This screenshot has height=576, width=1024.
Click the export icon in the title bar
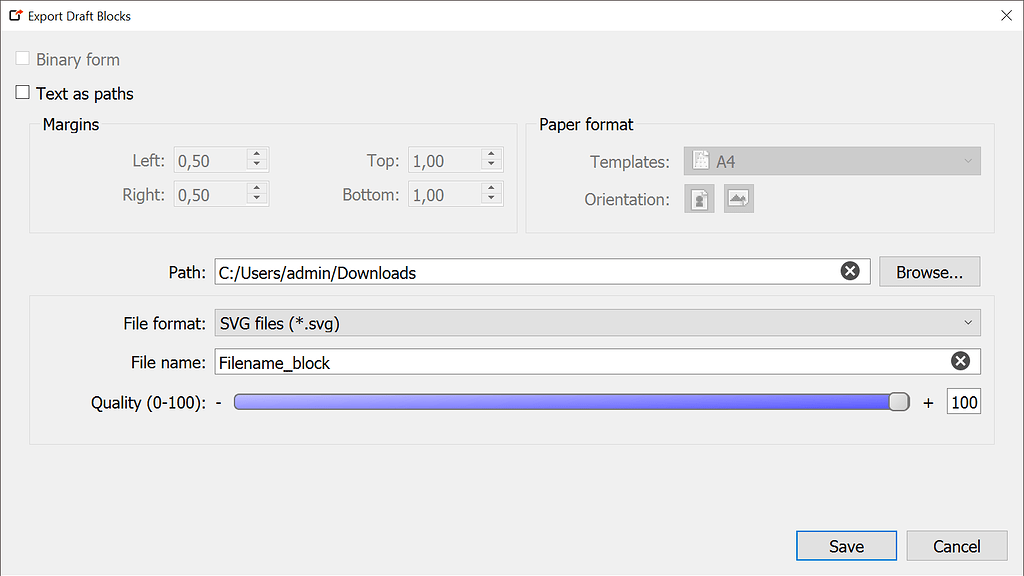[x=16, y=15]
